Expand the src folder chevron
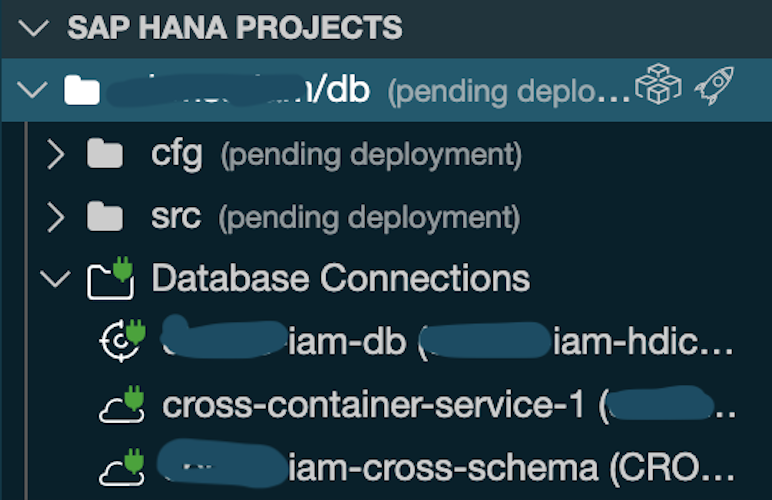The width and height of the screenshot is (772, 500). (55, 217)
